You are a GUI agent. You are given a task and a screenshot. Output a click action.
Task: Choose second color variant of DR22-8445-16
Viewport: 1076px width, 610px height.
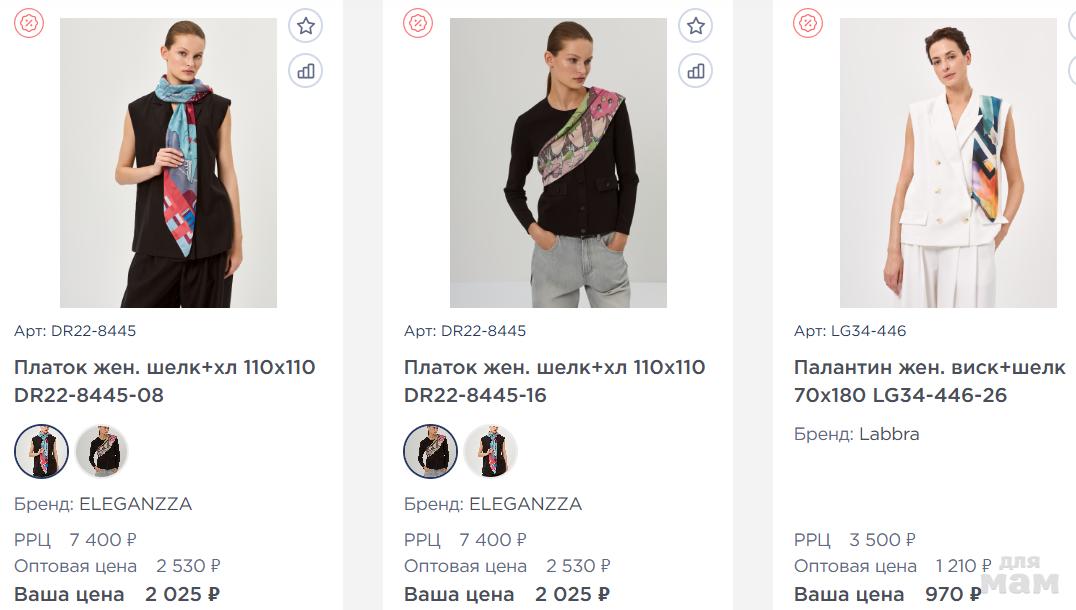pos(491,451)
